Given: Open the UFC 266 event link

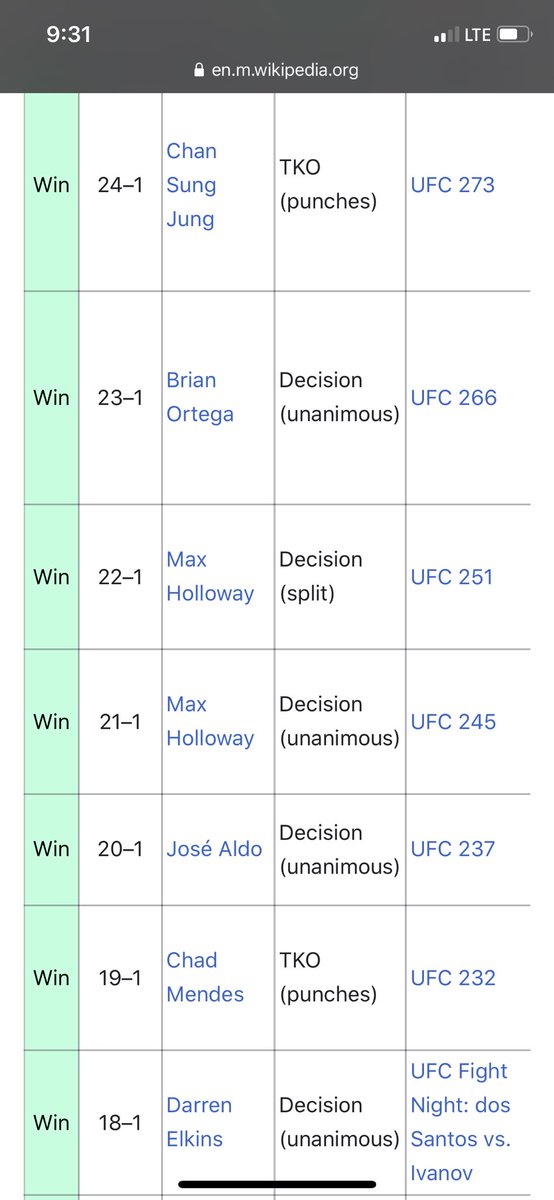Looking at the screenshot, I should 454,397.
